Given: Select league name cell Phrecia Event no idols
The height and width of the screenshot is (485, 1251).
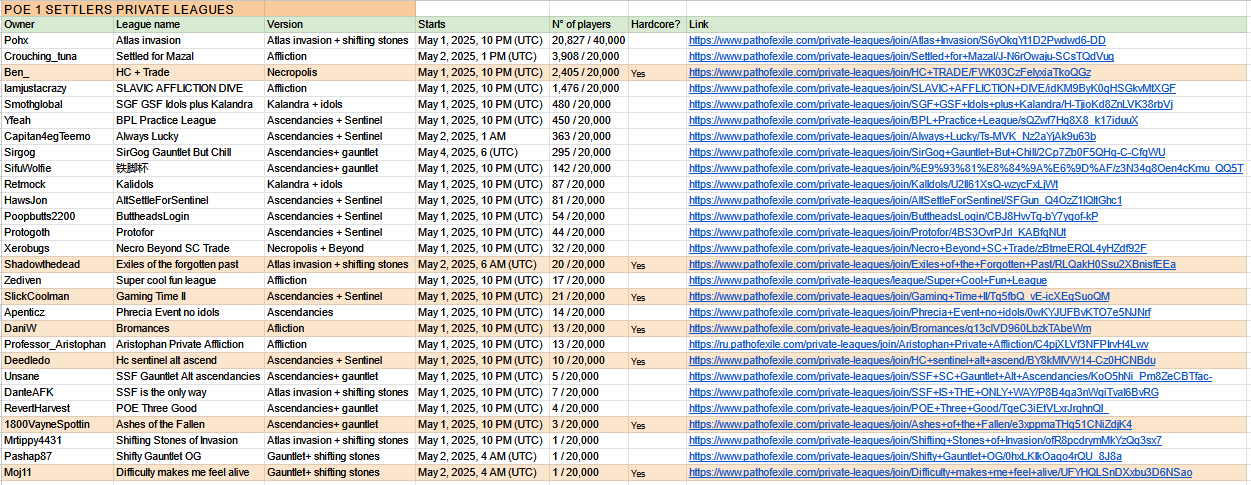Looking at the screenshot, I should pos(188,312).
